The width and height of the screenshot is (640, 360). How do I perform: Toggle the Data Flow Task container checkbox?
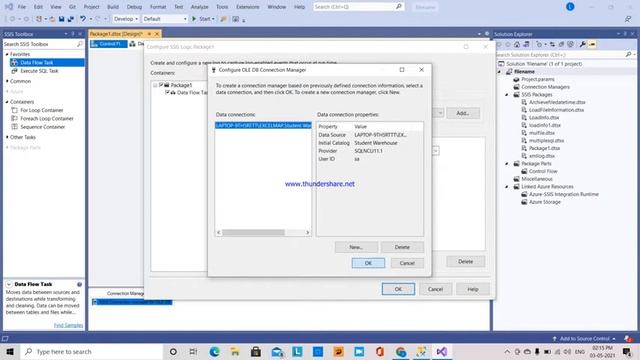tap(167, 93)
